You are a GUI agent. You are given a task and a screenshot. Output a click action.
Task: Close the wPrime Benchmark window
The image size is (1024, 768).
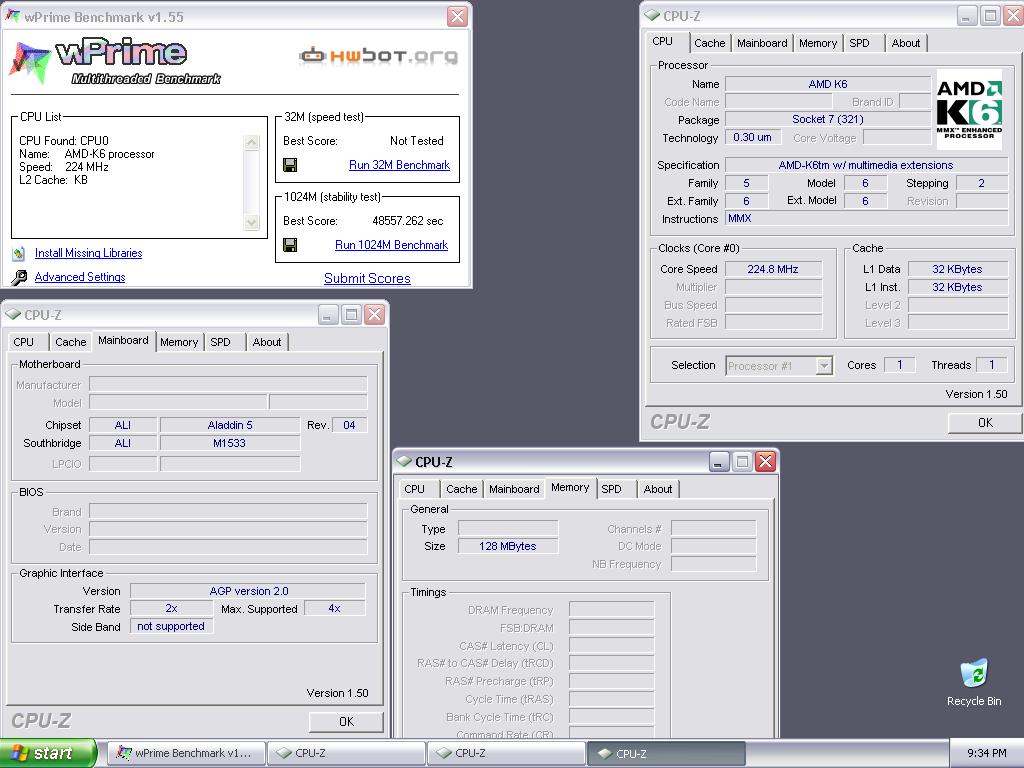457,16
